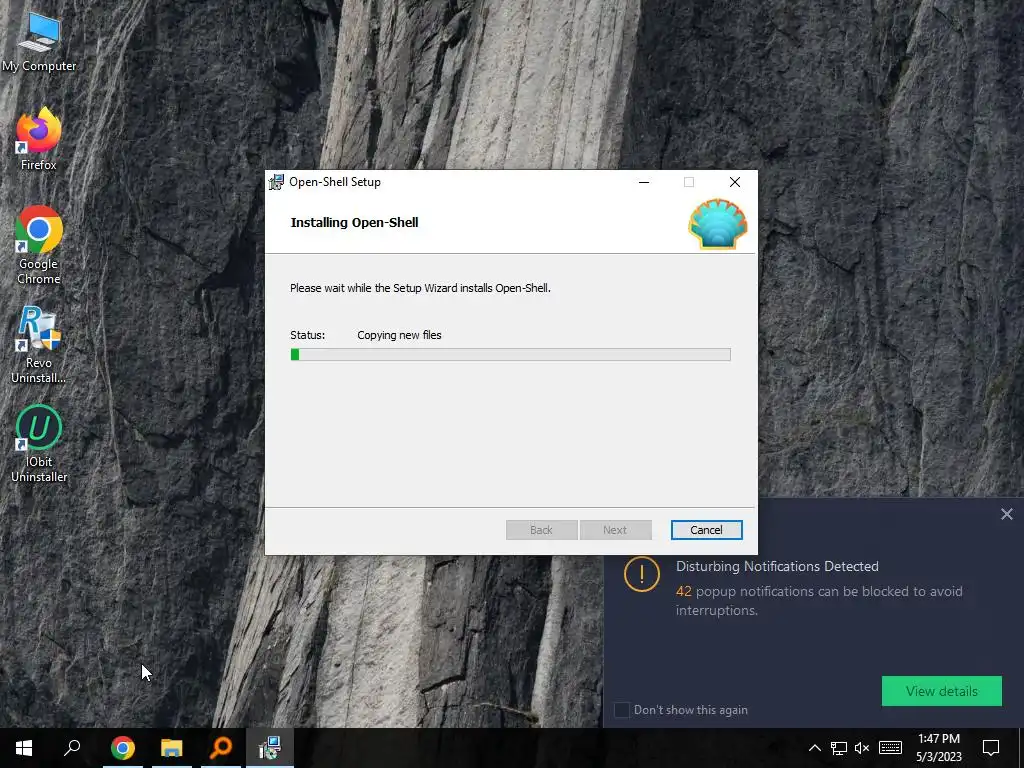Open Google Chrome desktop shortcut
Image resolution: width=1024 pixels, height=768 pixels.
pyautogui.click(x=39, y=245)
